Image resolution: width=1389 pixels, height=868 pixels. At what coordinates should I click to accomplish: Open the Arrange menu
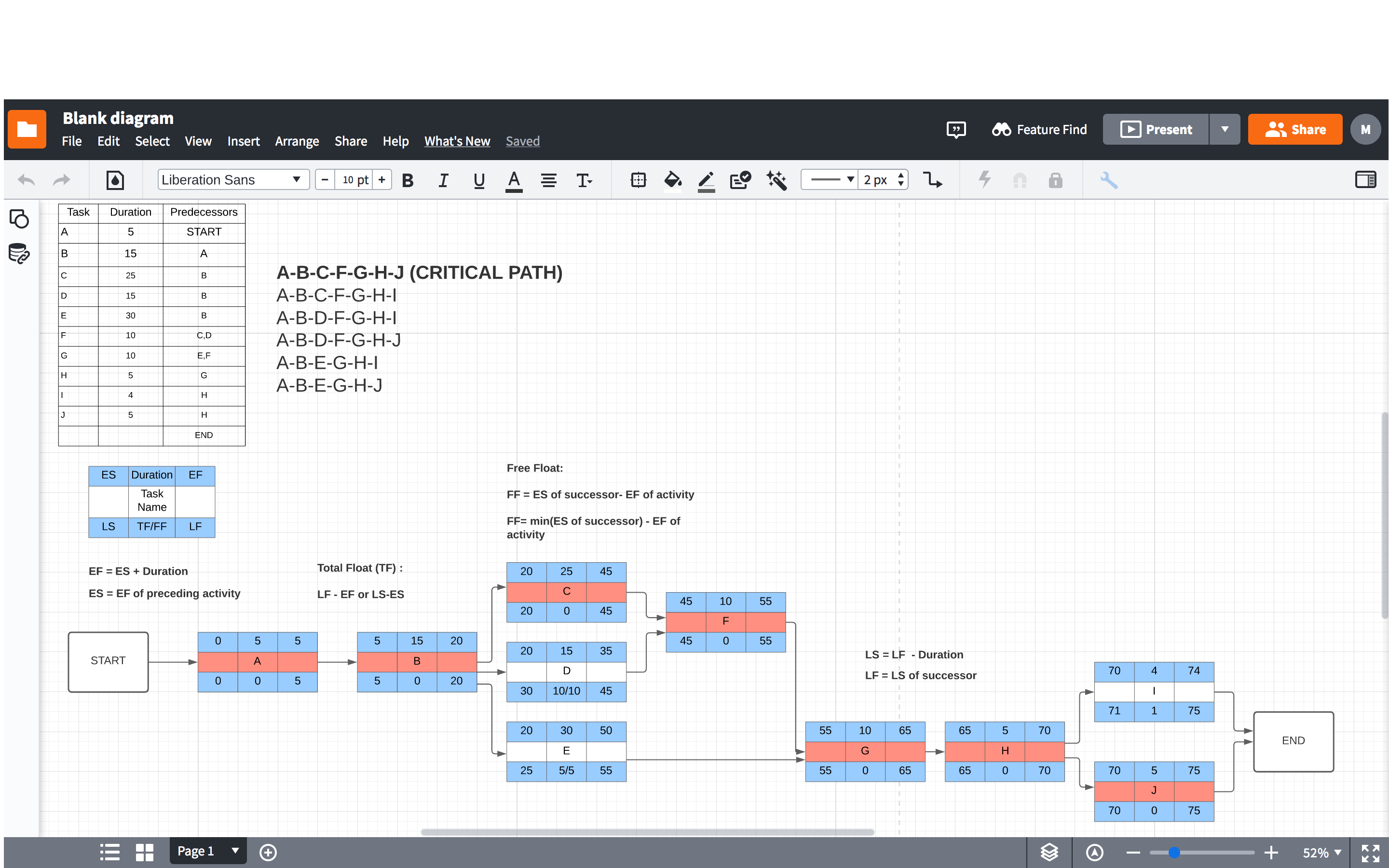297,141
